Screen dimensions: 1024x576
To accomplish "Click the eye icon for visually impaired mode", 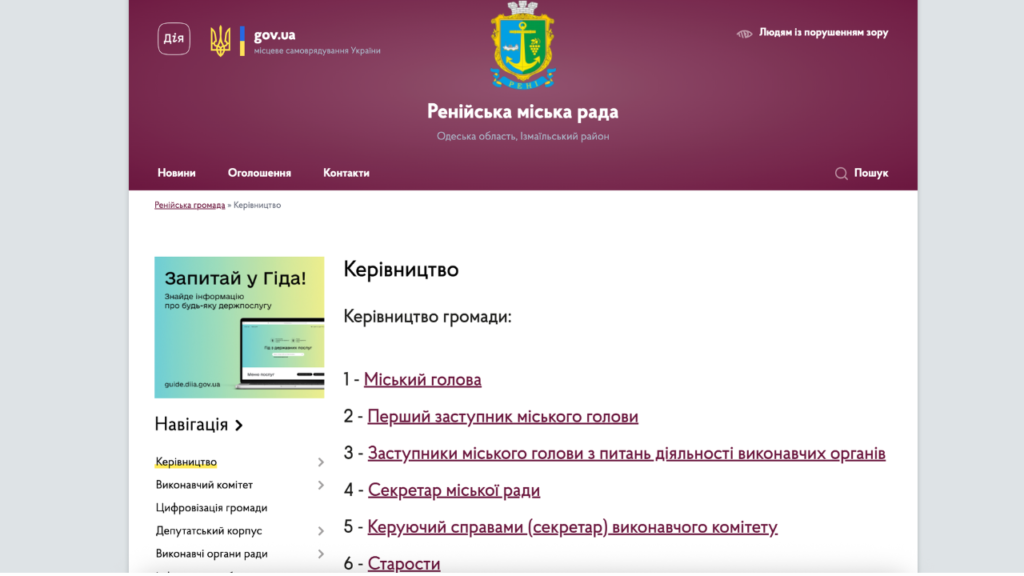I will click(x=744, y=33).
